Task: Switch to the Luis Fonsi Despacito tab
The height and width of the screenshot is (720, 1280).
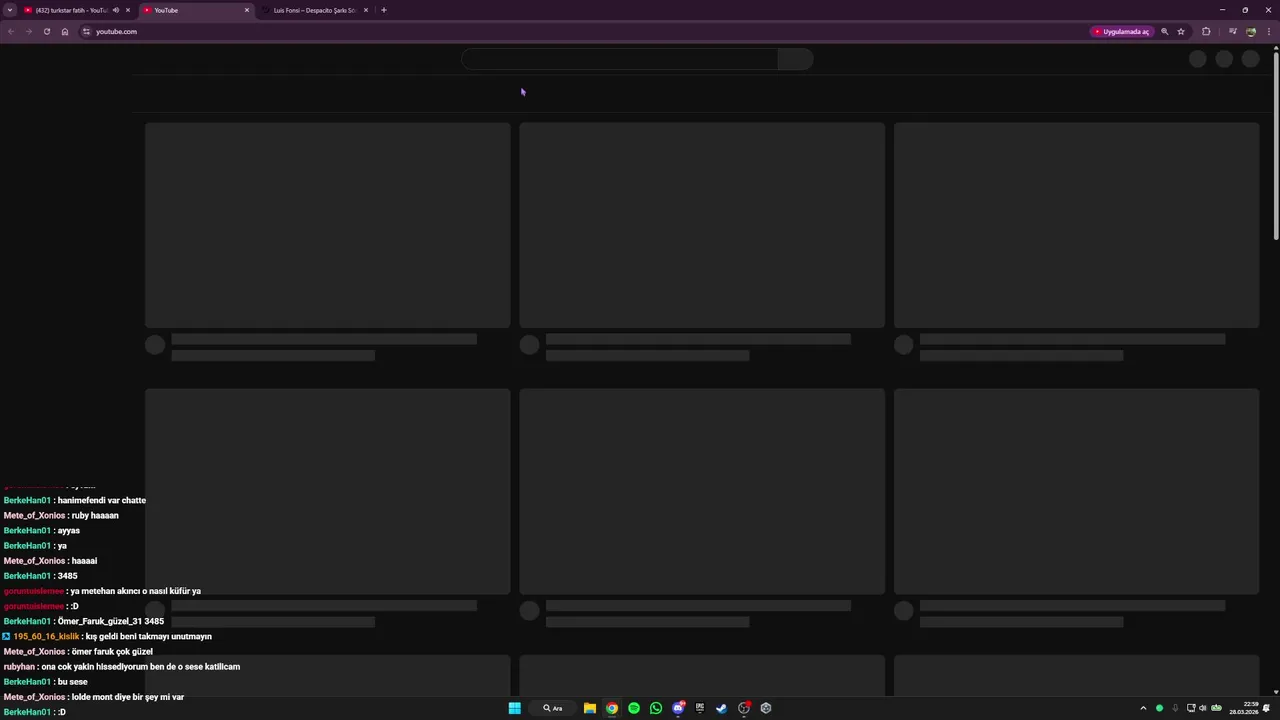Action: [x=314, y=10]
